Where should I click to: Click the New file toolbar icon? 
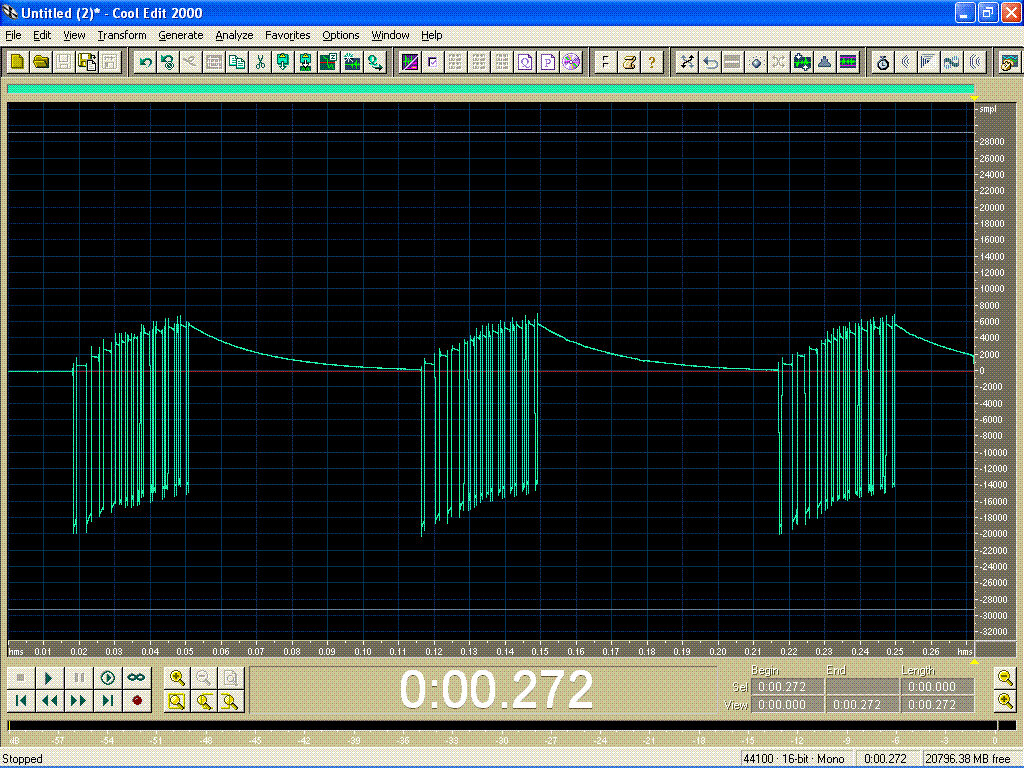coord(18,62)
